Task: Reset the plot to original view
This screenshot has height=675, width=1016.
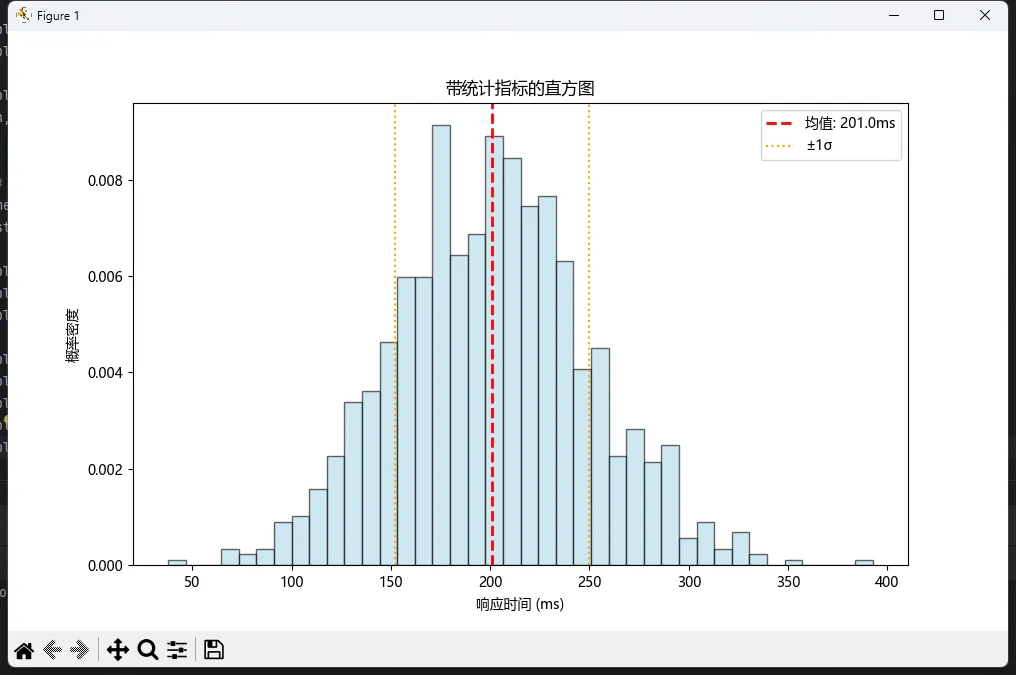Action: click(x=24, y=650)
